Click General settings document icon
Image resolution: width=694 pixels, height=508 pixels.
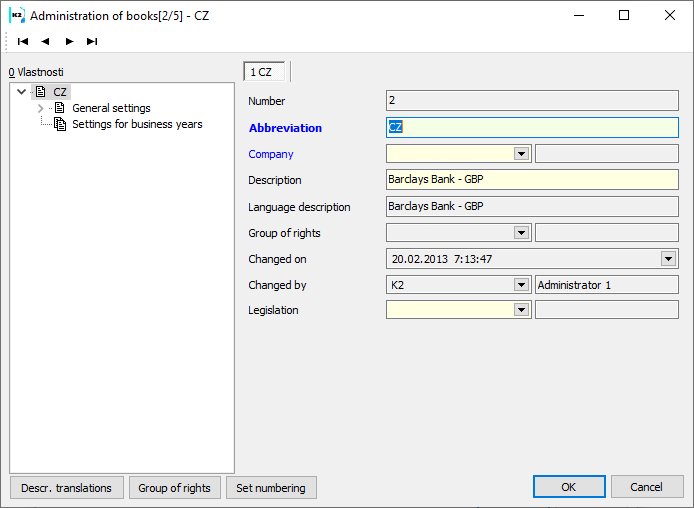60,108
